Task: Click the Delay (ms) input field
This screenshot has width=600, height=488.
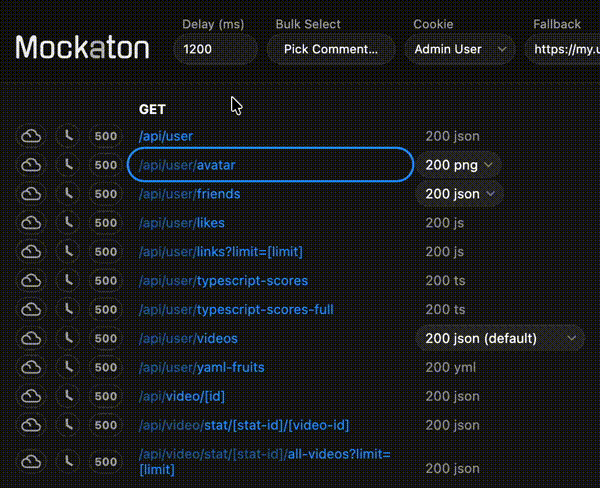Action: coord(215,49)
